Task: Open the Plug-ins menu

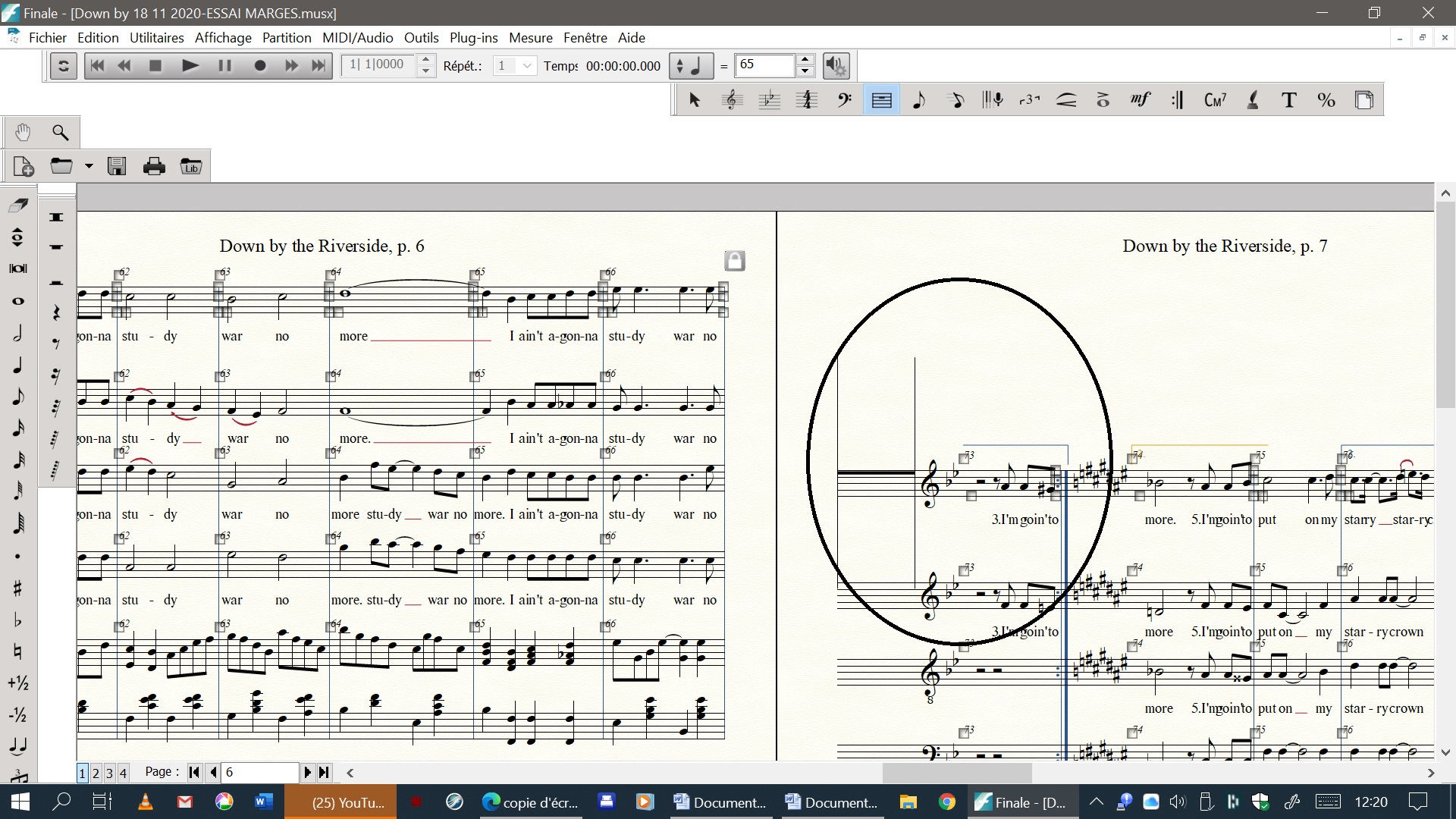Action: pyautogui.click(x=473, y=38)
